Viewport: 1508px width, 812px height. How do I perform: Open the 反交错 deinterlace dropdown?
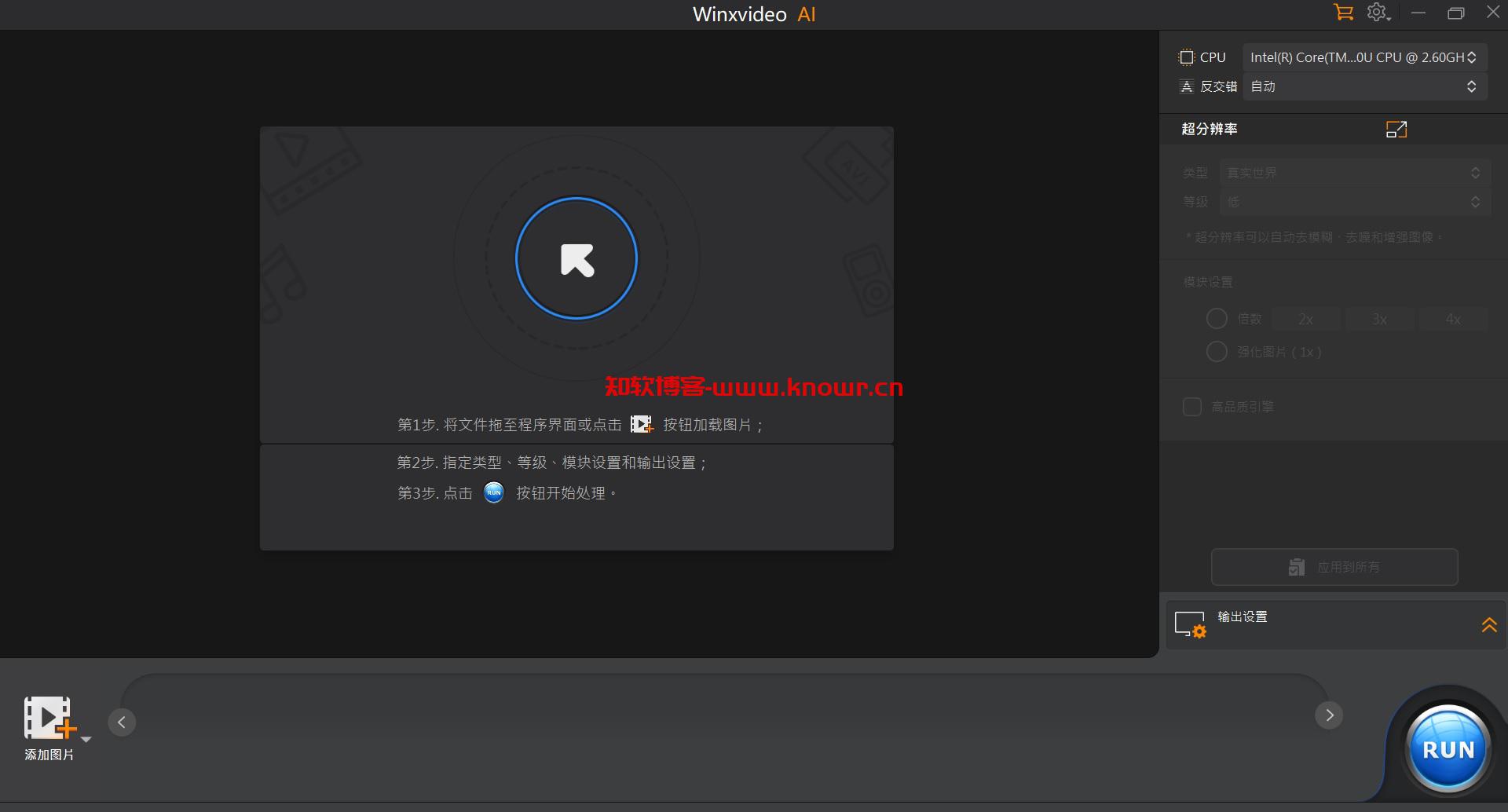[x=1364, y=86]
